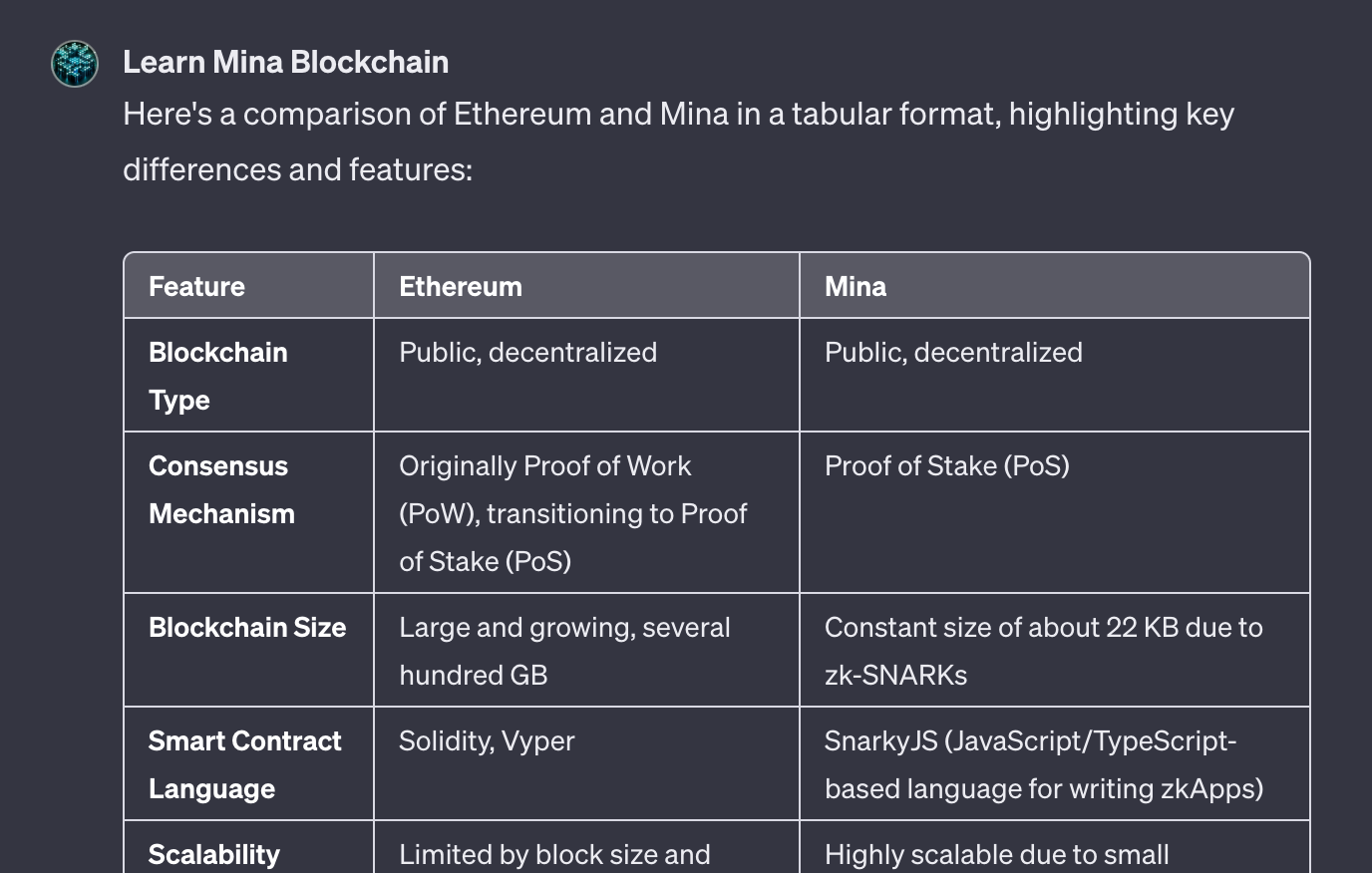Click the Learn Mina Blockchain title

point(285,62)
